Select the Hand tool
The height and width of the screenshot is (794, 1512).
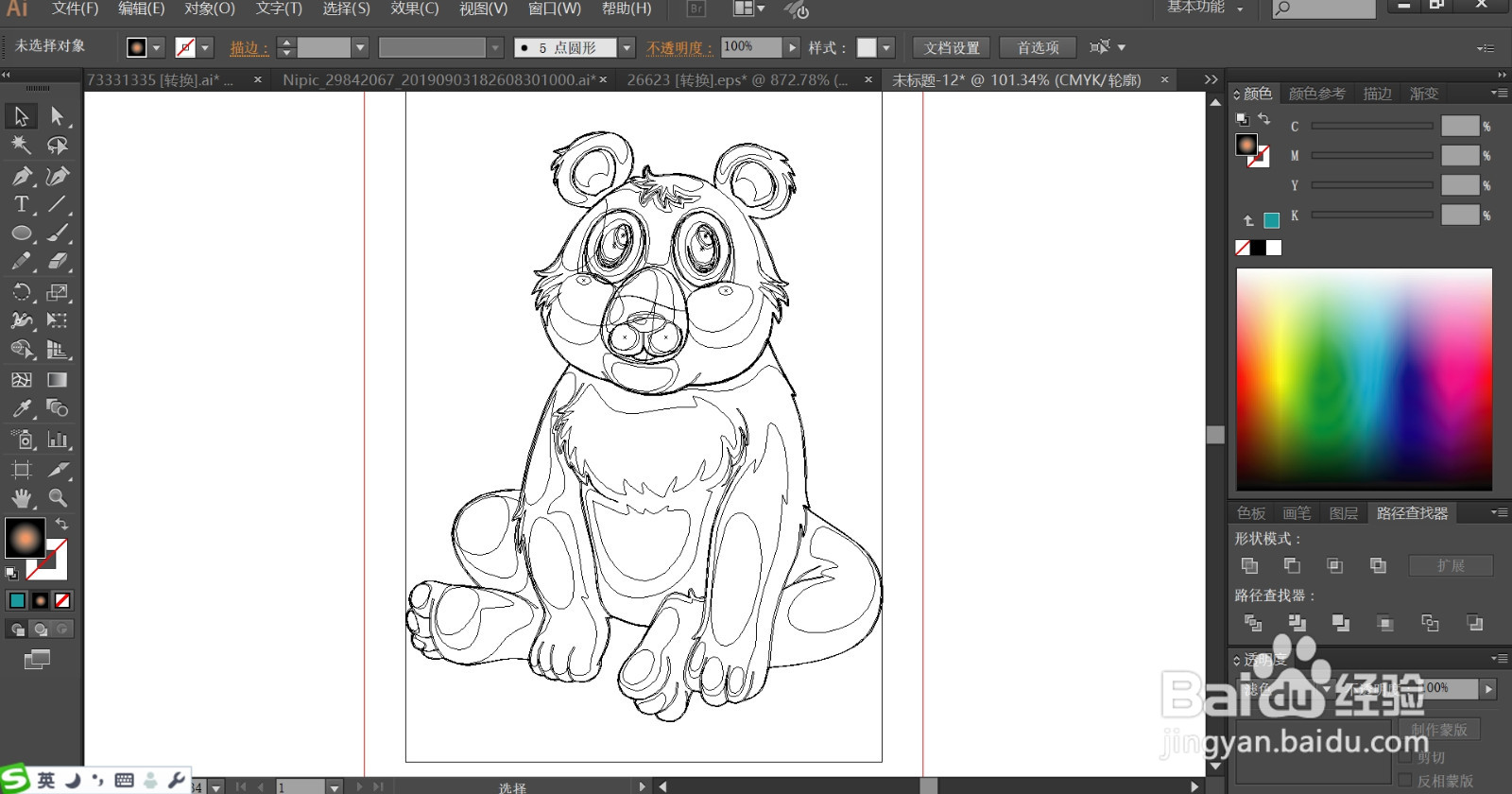click(21, 498)
